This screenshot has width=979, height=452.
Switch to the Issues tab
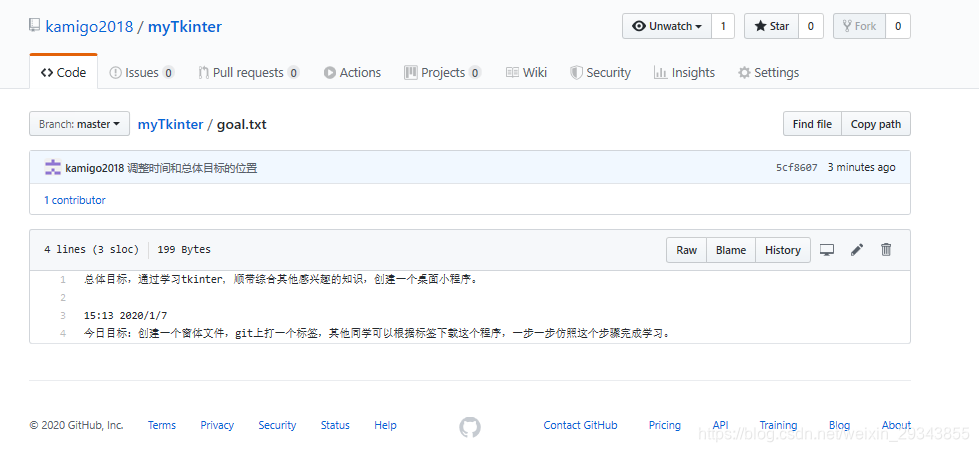(x=142, y=72)
